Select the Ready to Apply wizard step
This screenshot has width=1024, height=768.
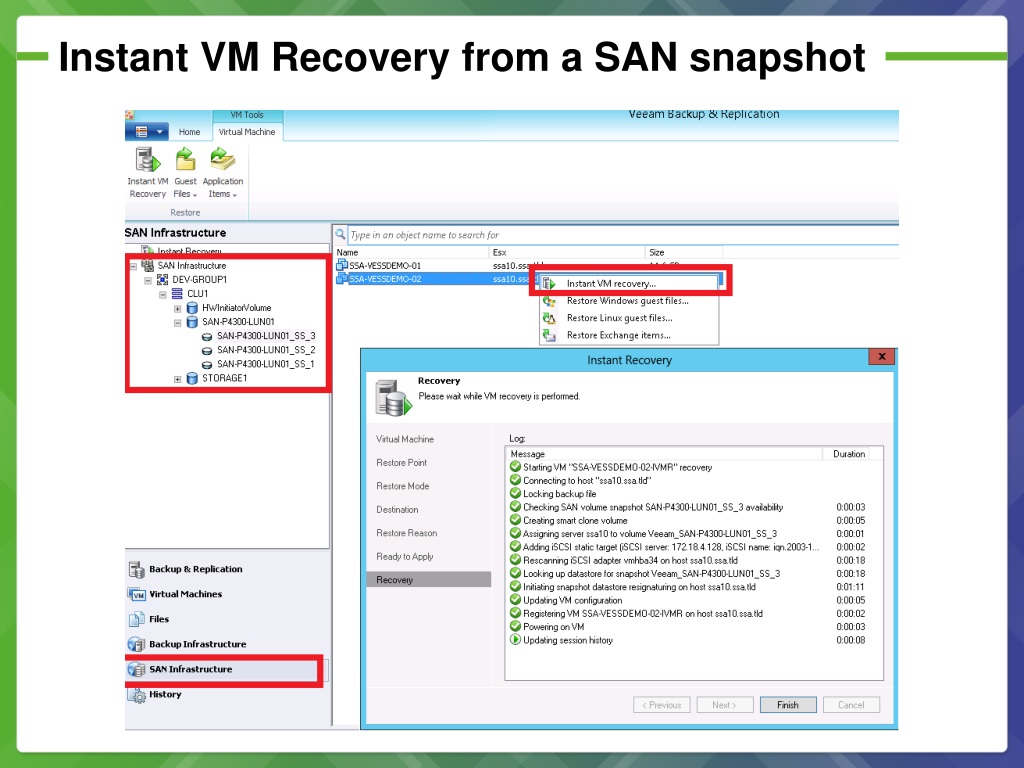tap(405, 557)
